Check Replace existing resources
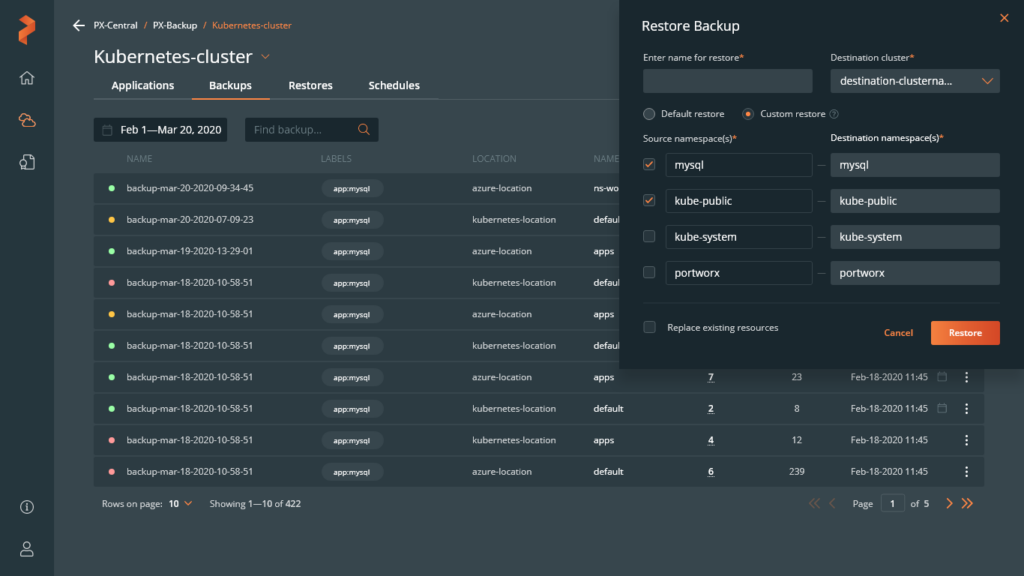1024x576 pixels. coord(649,327)
